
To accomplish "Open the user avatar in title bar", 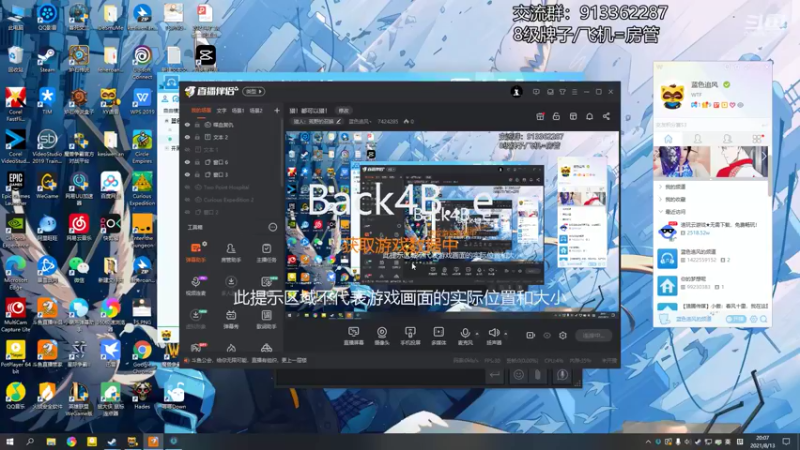I will (x=516, y=92).
